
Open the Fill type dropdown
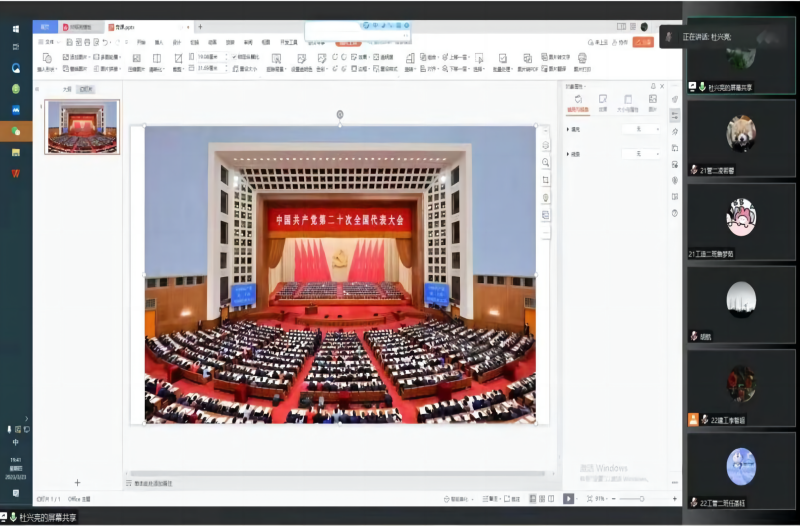pos(641,129)
